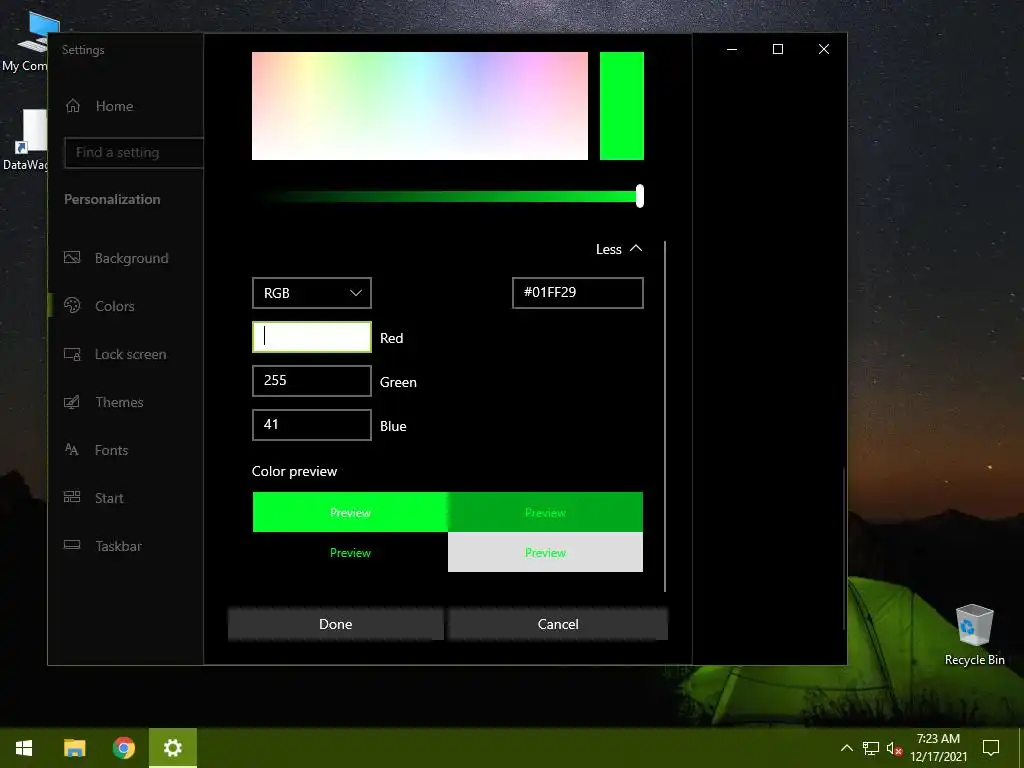The height and width of the screenshot is (768, 1024).
Task: Click the muted volume icon
Action: pyautogui.click(x=894, y=748)
